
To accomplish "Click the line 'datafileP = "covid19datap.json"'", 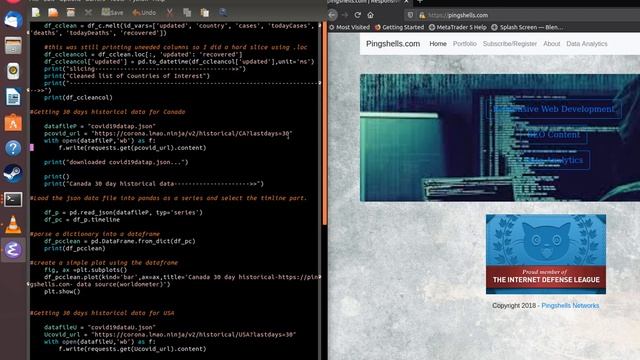I will (100, 126).
